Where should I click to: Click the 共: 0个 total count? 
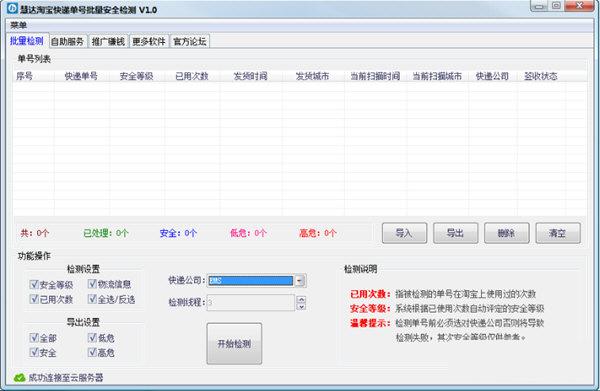click(34, 233)
